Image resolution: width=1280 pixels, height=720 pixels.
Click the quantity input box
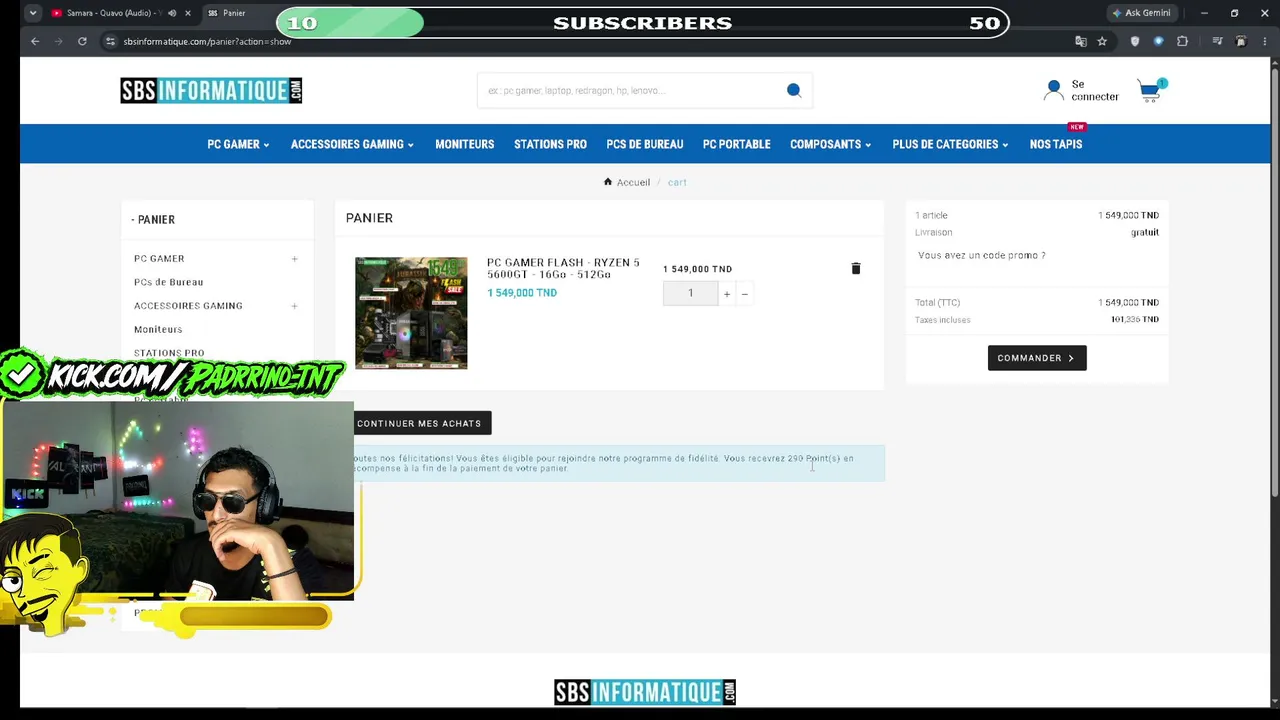(690, 293)
